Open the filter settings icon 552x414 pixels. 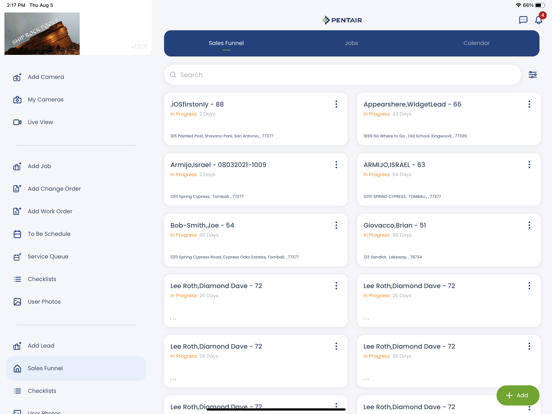pyautogui.click(x=533, y=75)
